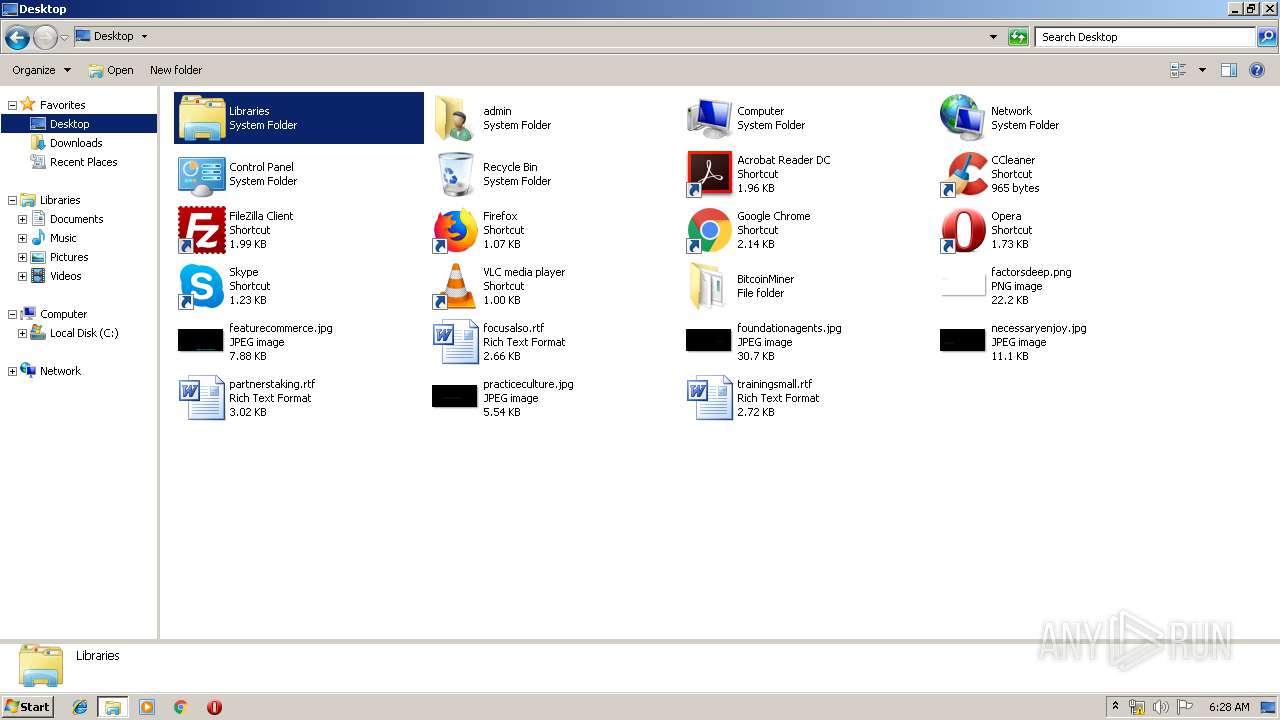Select the Skype shortcut icon
Viewport: 1280px width, 720px height.
click(201, 286)
